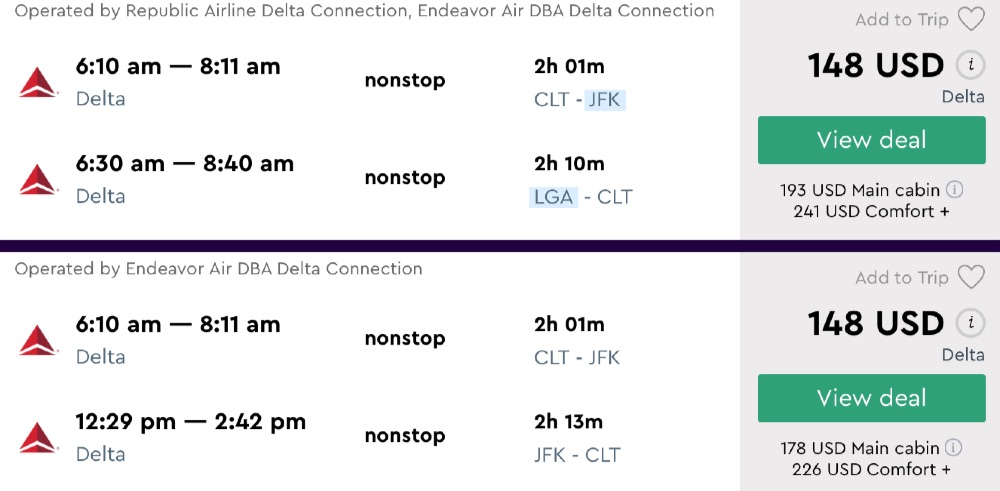Select the 241 USD Comfort + fare
This screenshot has height=491, width=1000.
pyautogui.click(x=871, y=211)
